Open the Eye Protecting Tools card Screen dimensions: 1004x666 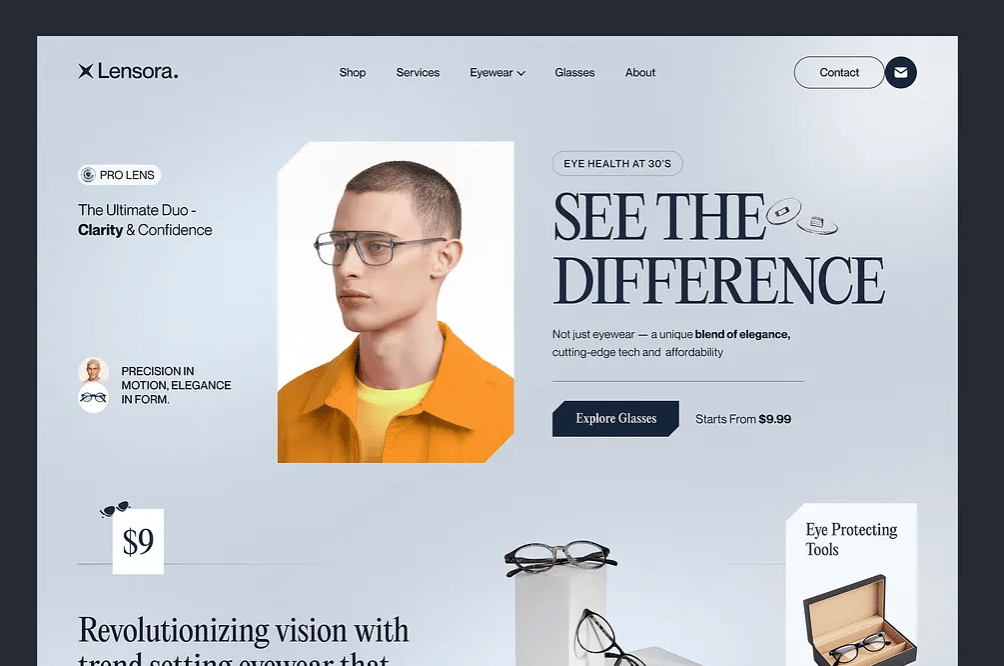click(851, 584)
